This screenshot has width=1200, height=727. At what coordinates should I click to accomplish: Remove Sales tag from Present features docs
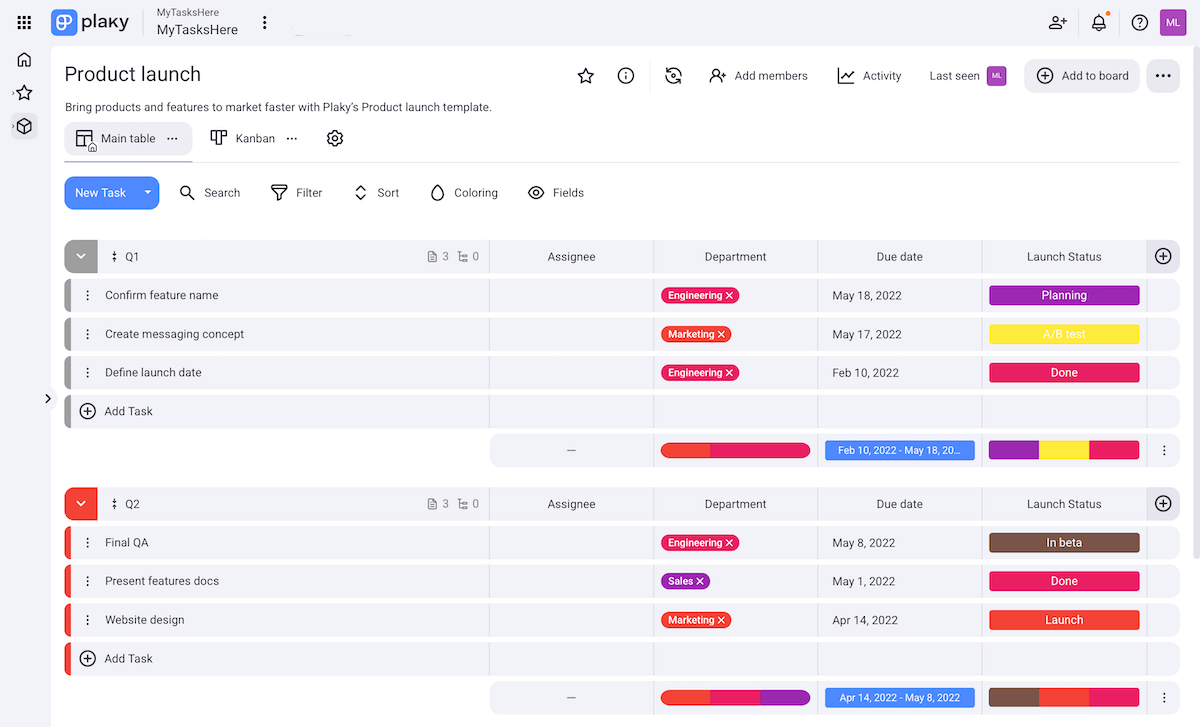pyautogui.click(x=700, y=582)
